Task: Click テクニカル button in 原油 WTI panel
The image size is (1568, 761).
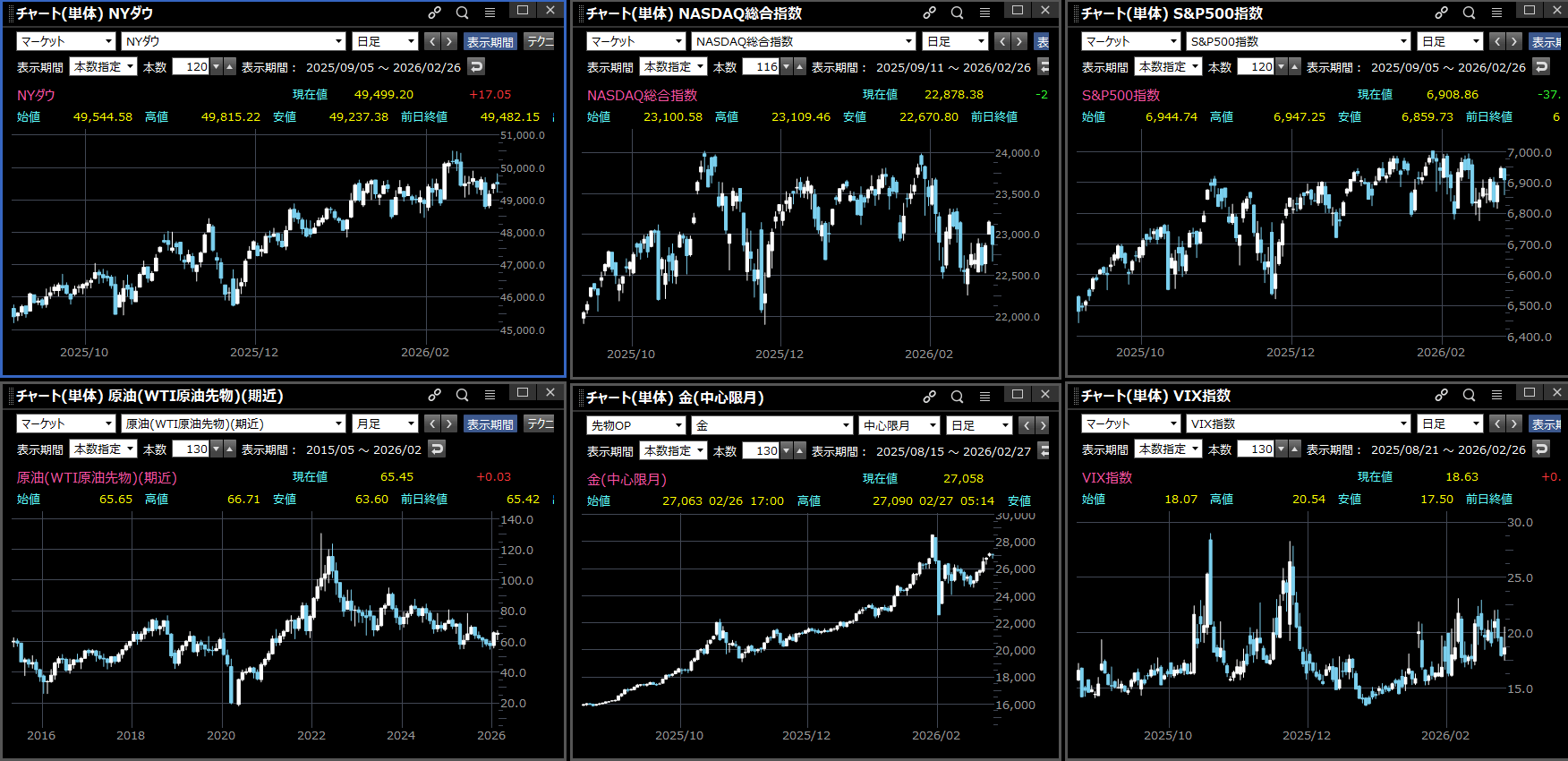Action: [540, 423]
